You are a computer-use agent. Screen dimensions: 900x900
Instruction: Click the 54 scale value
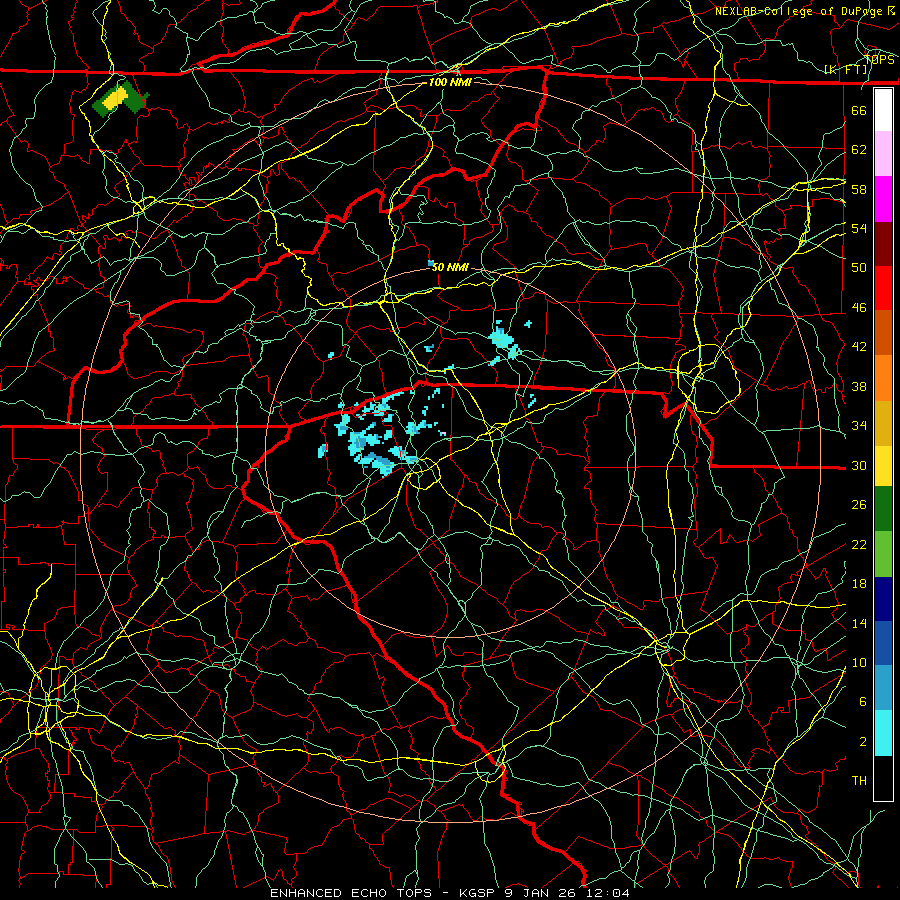click(x=859, y=228)
